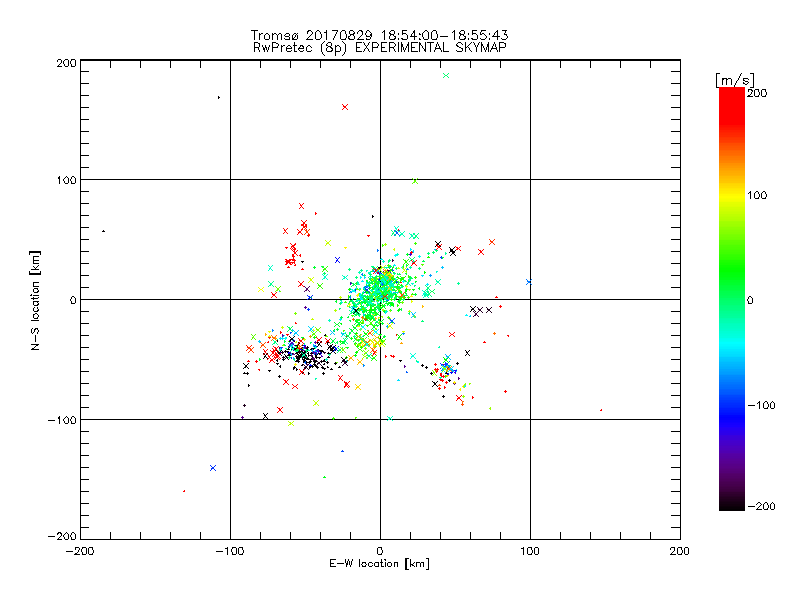Click the colorbar label '-100' near blue
Image resolution: width=800 pixels, height=600 pixels.
(761, 405)
